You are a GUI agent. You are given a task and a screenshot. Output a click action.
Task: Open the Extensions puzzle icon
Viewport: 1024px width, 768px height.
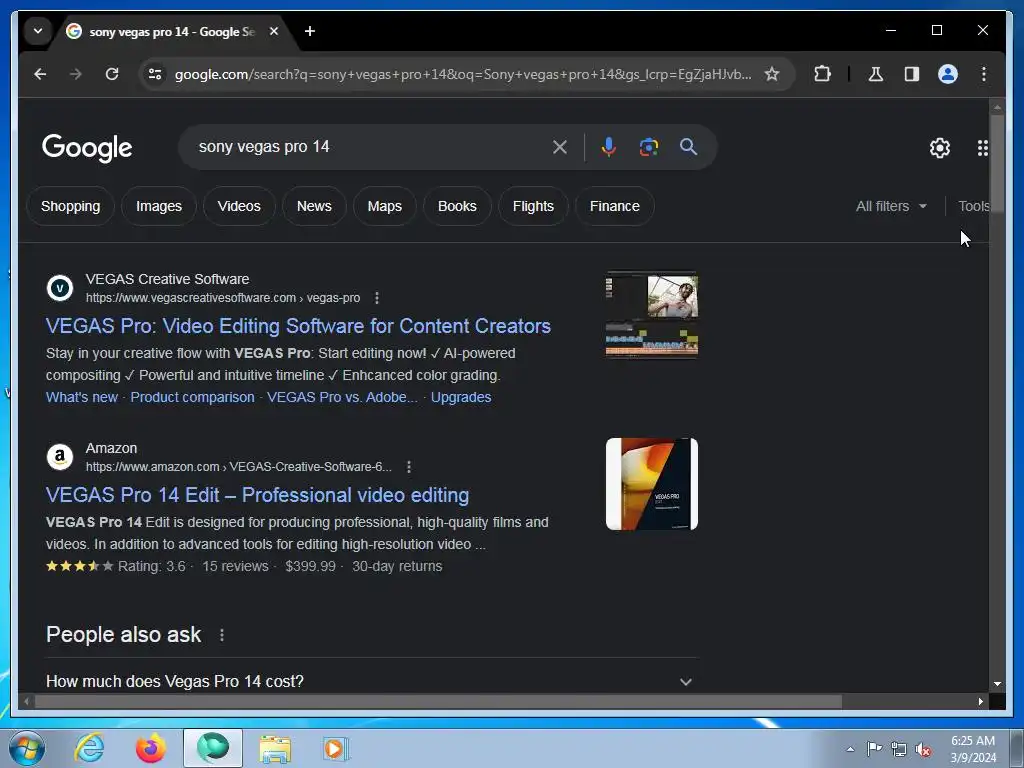click(822, 74)
